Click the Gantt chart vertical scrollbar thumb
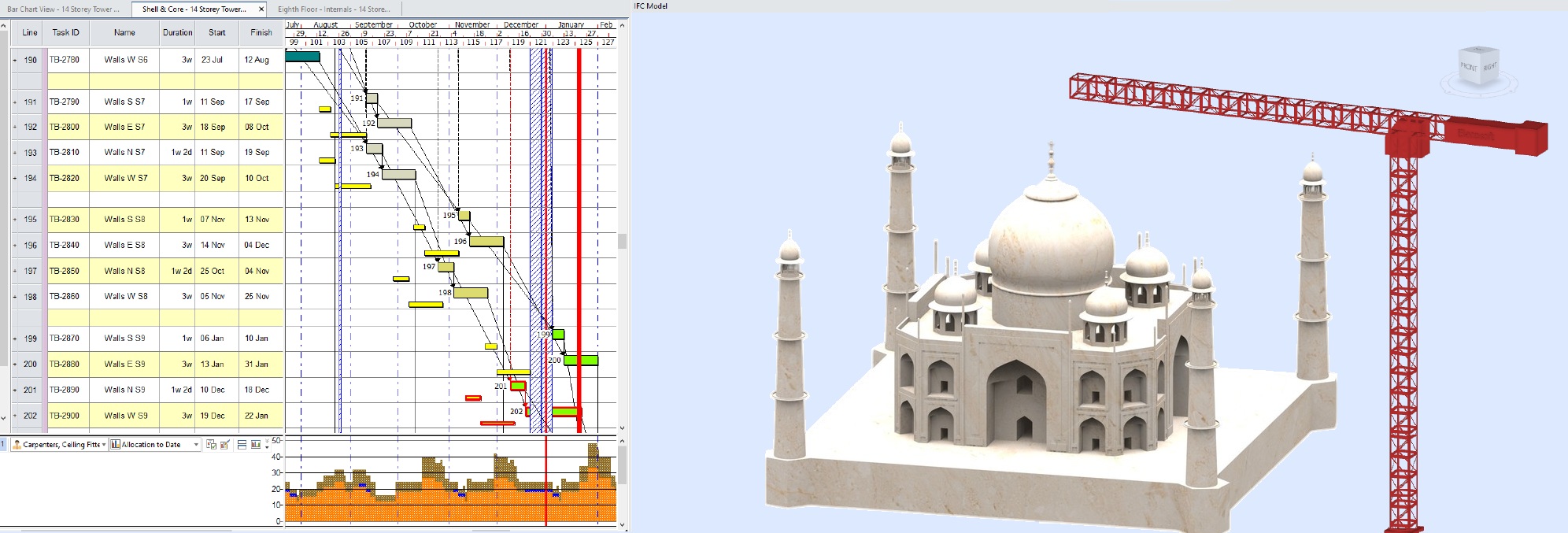The height and width of the screenshot is (533, 1568). coord(622,241)
